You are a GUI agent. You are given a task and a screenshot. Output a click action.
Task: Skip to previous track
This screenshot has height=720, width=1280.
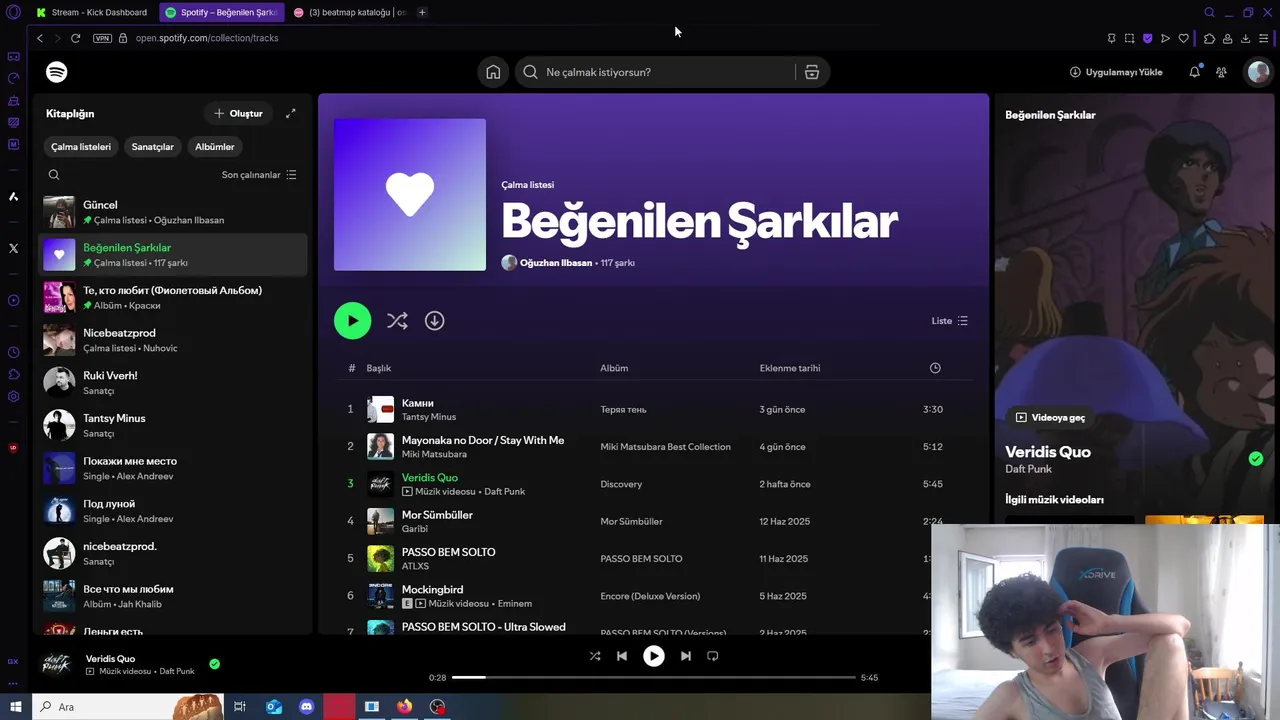(622, 656)
